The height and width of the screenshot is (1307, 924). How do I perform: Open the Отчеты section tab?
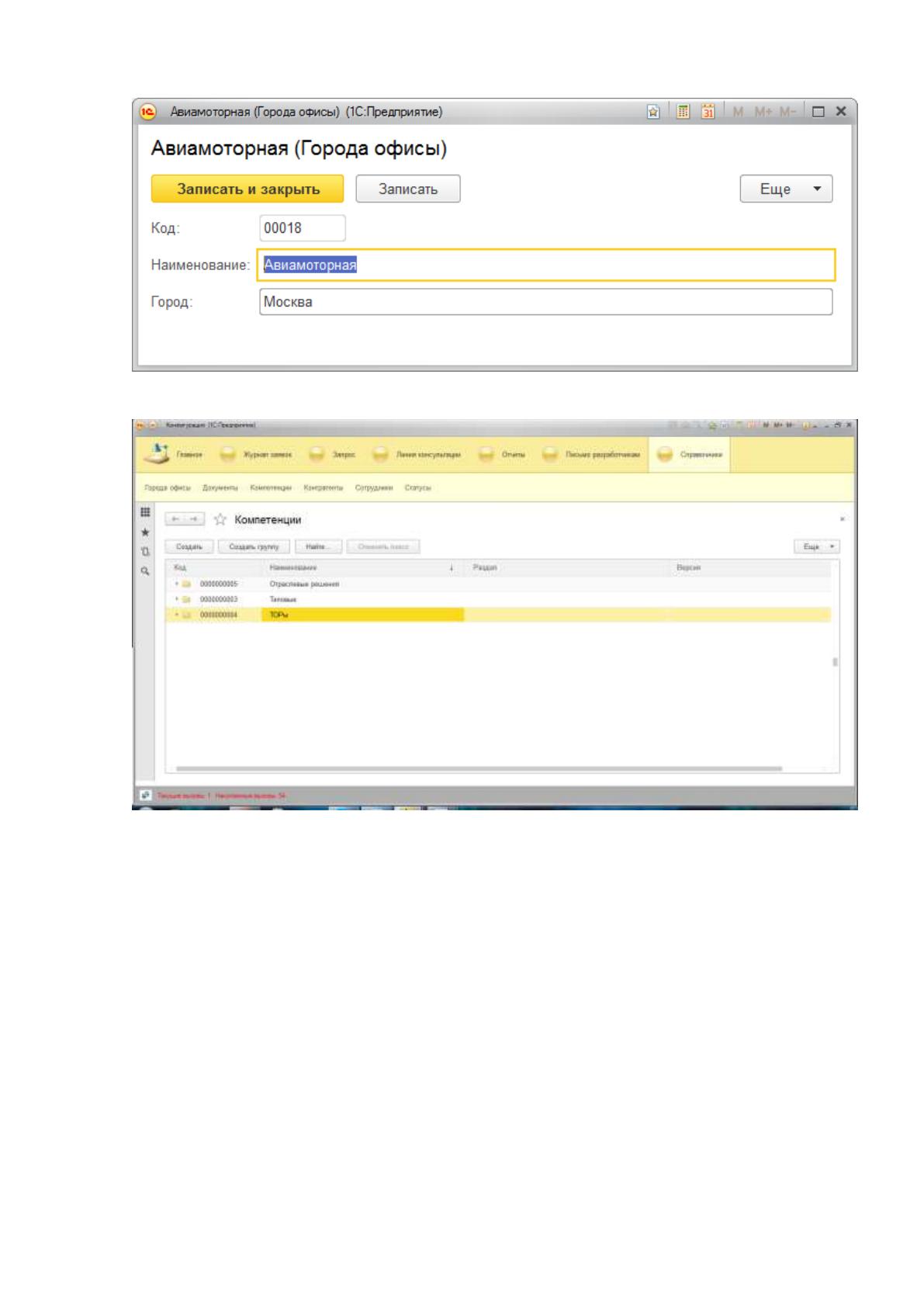[x=503, y=454]
